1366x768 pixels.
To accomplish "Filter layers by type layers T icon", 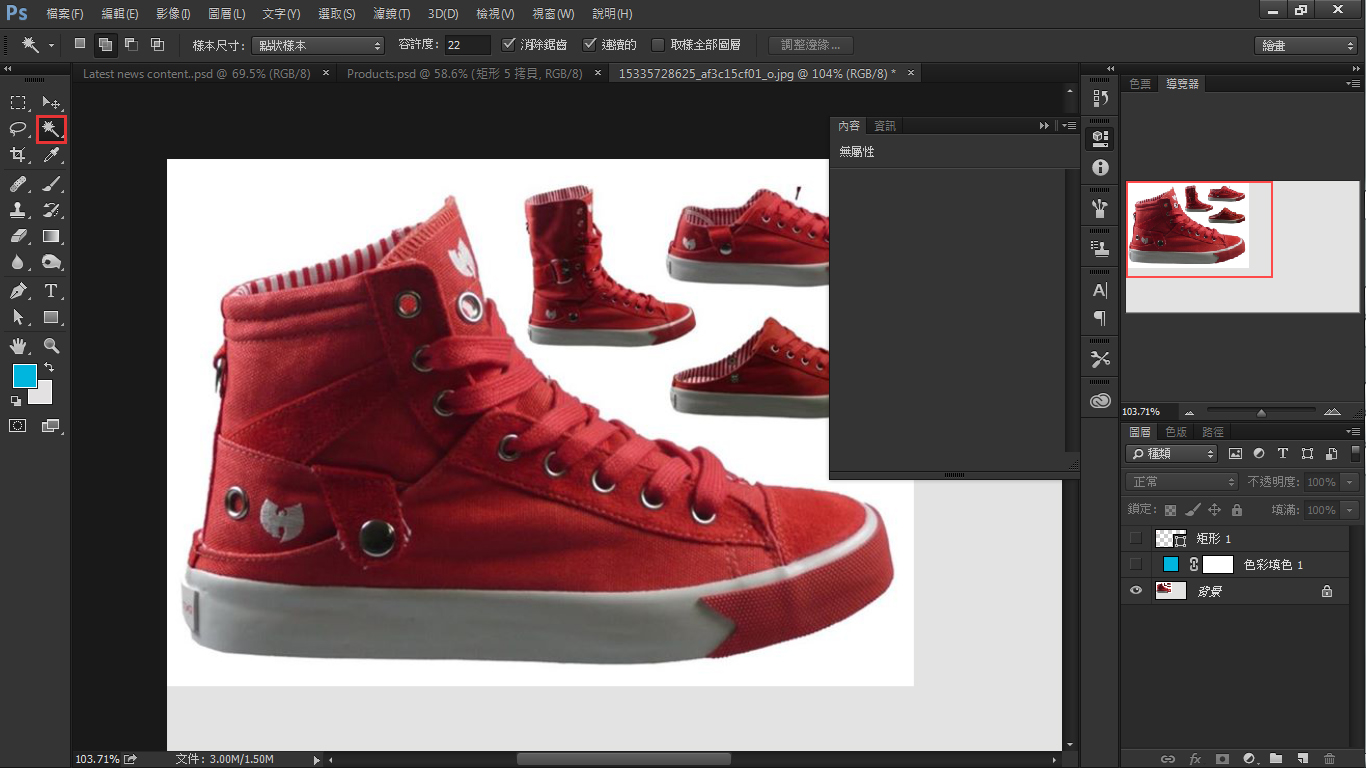I will click(x=1283, y=454).
